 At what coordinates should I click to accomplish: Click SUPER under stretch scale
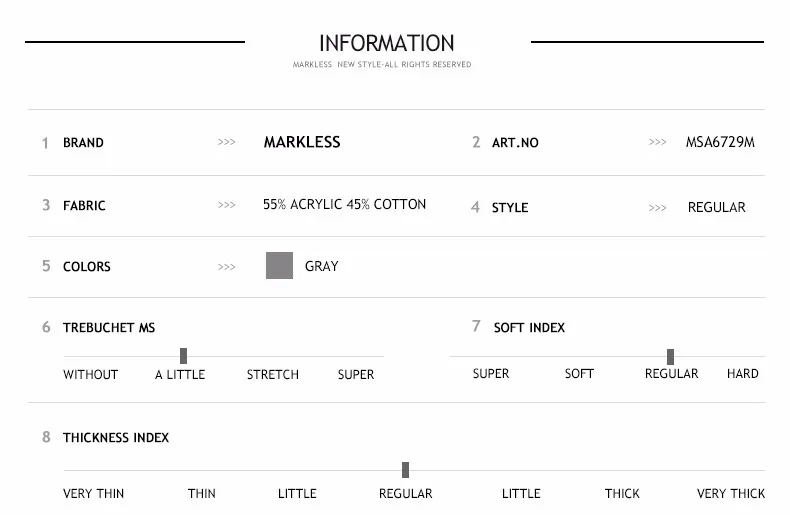[x=356, y=374]
